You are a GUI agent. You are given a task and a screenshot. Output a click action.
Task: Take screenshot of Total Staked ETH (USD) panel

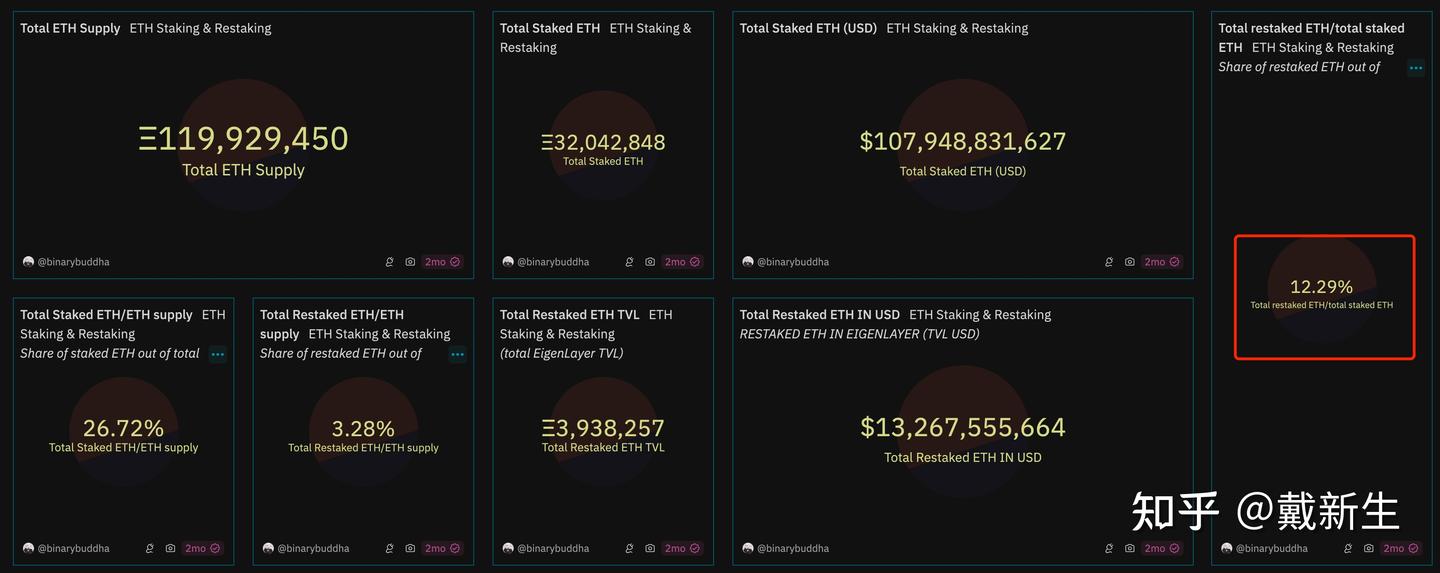[1130, 262]
